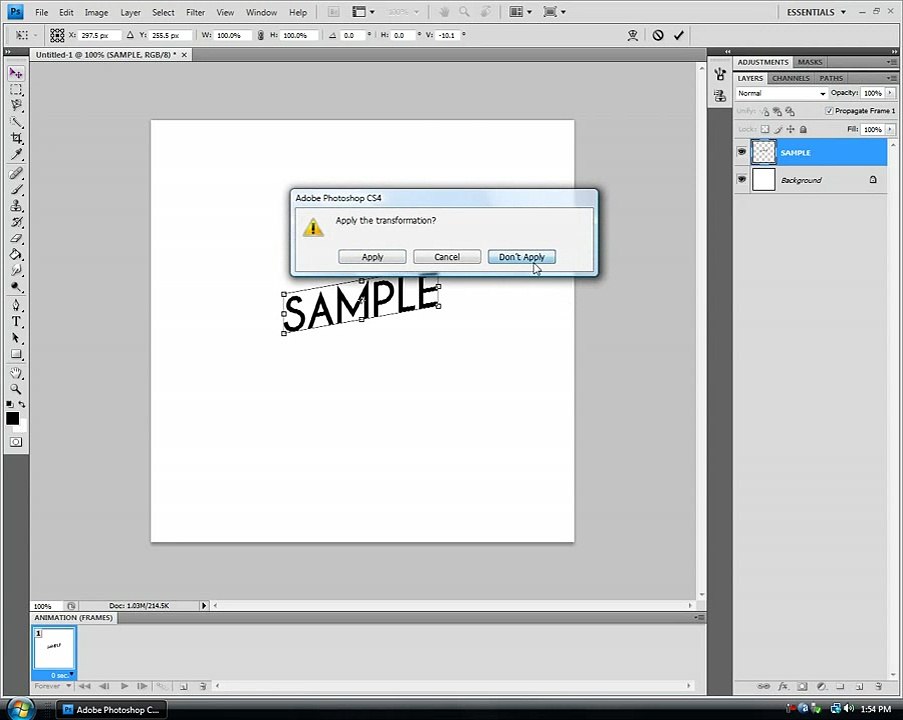Select animation frame 1 thumbnail
This screenshot has width=903, height=720.
[x=54, y=649]
